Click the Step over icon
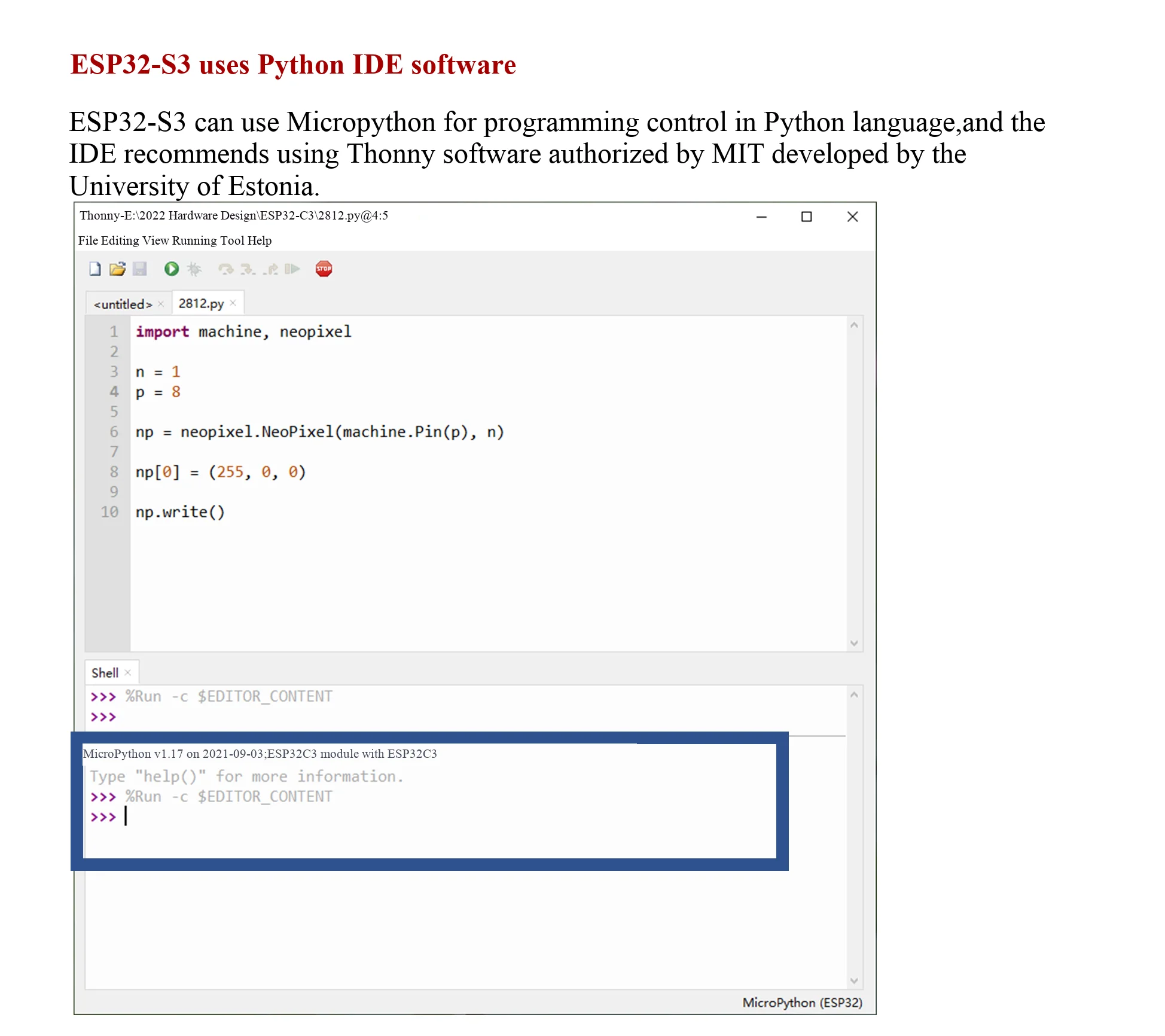This screenshot has width=1165, height=1036. (225, 269)
